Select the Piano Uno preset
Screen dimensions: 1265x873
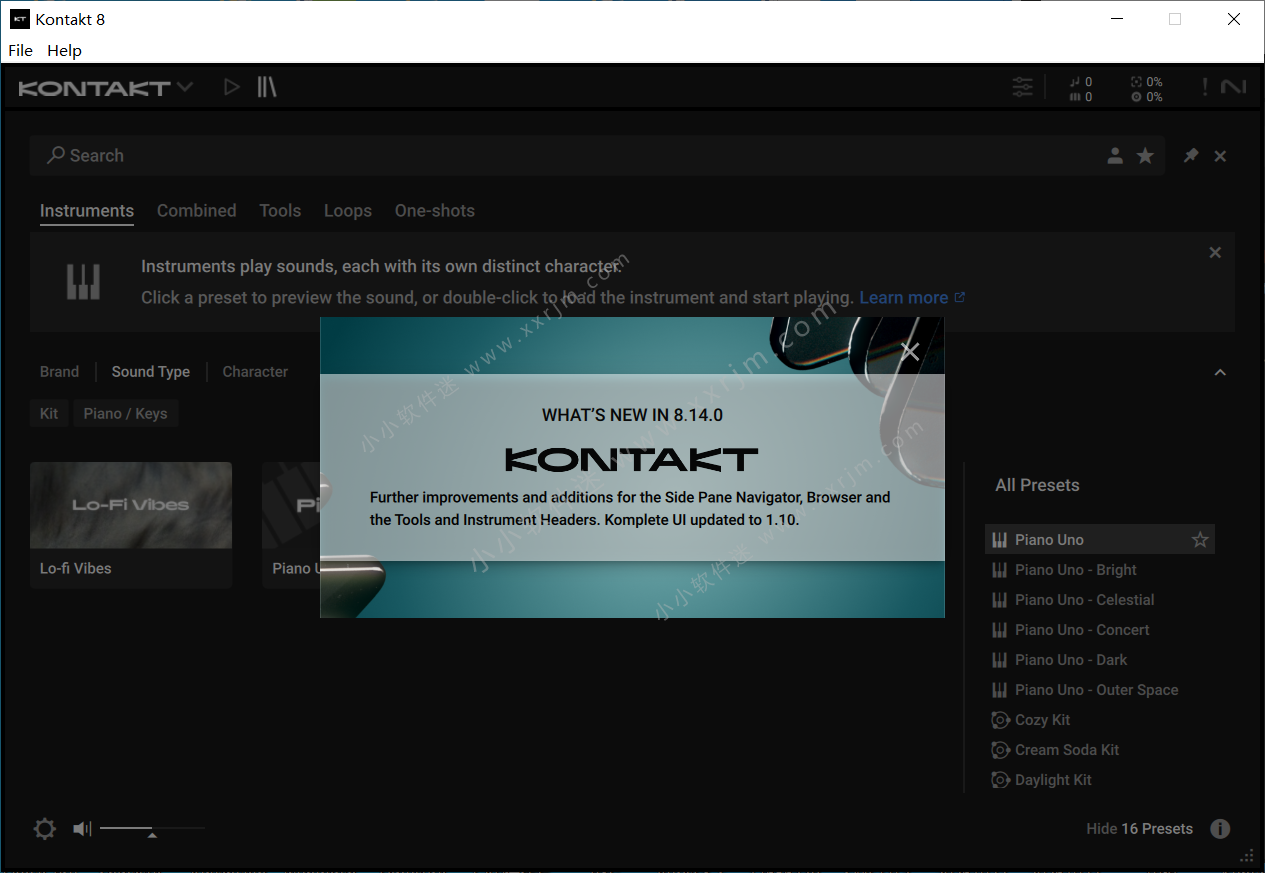click(1100, 540)
